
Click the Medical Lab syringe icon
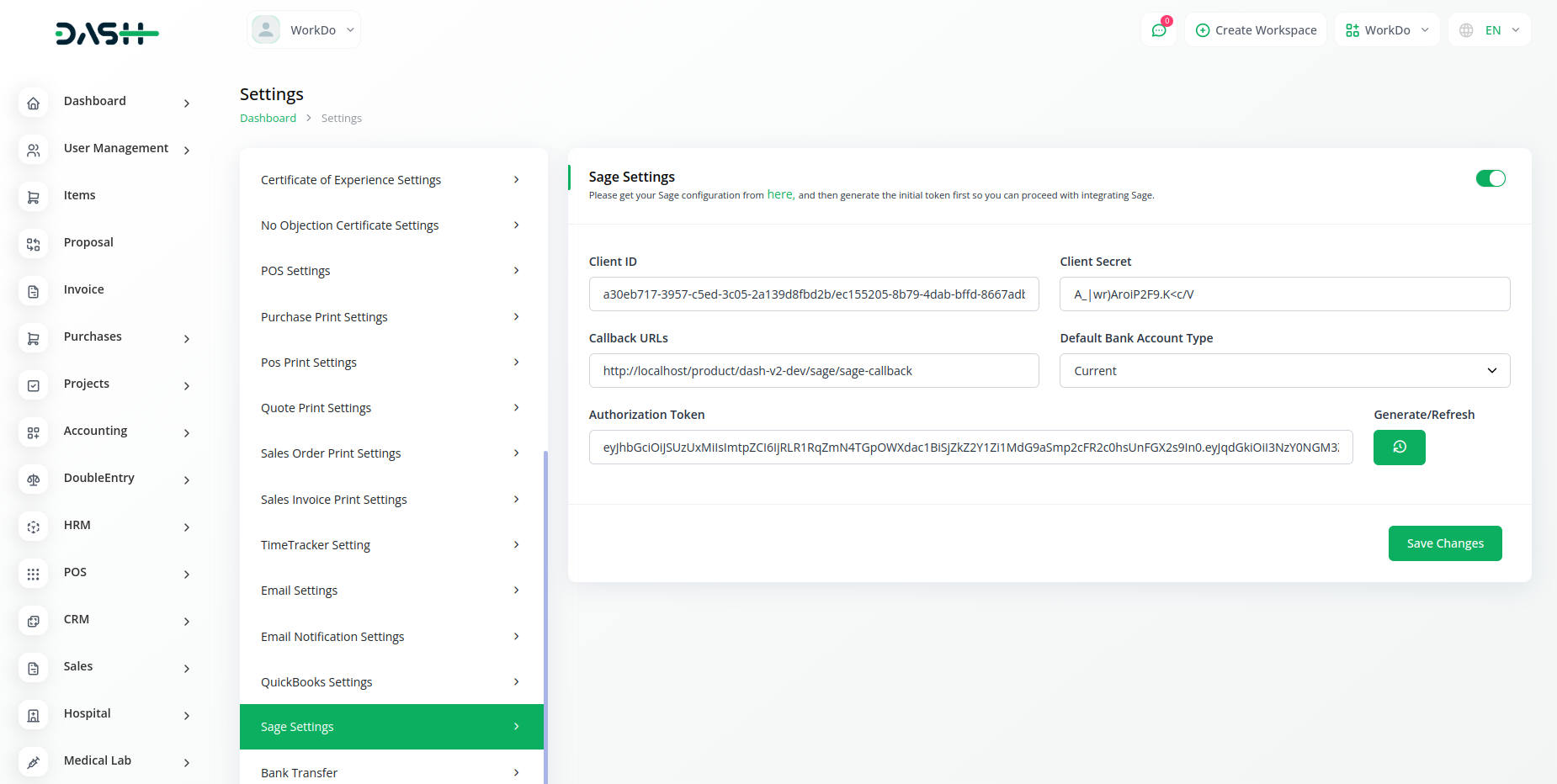(34, 762)
